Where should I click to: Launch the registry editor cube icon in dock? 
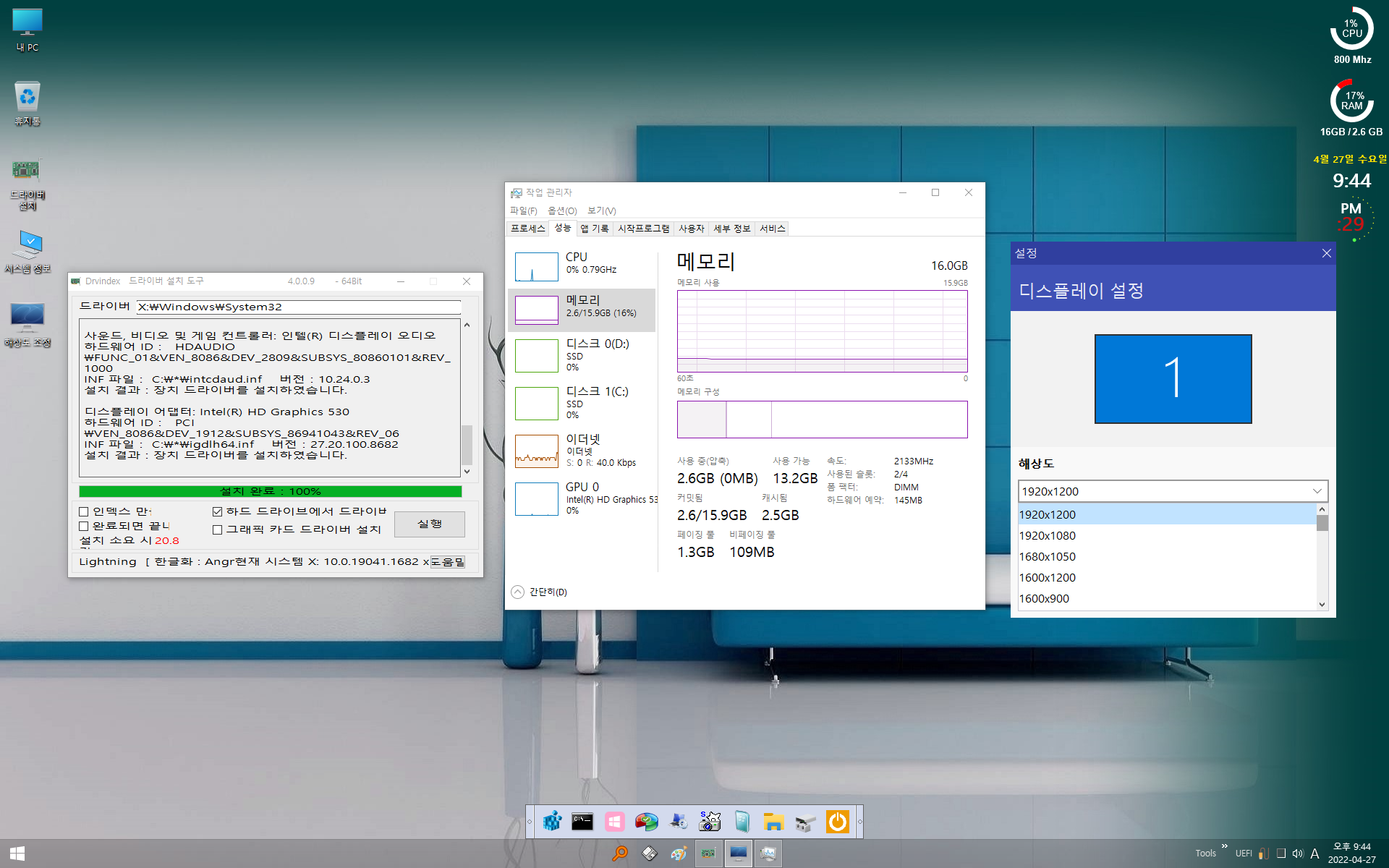point(552,822)
